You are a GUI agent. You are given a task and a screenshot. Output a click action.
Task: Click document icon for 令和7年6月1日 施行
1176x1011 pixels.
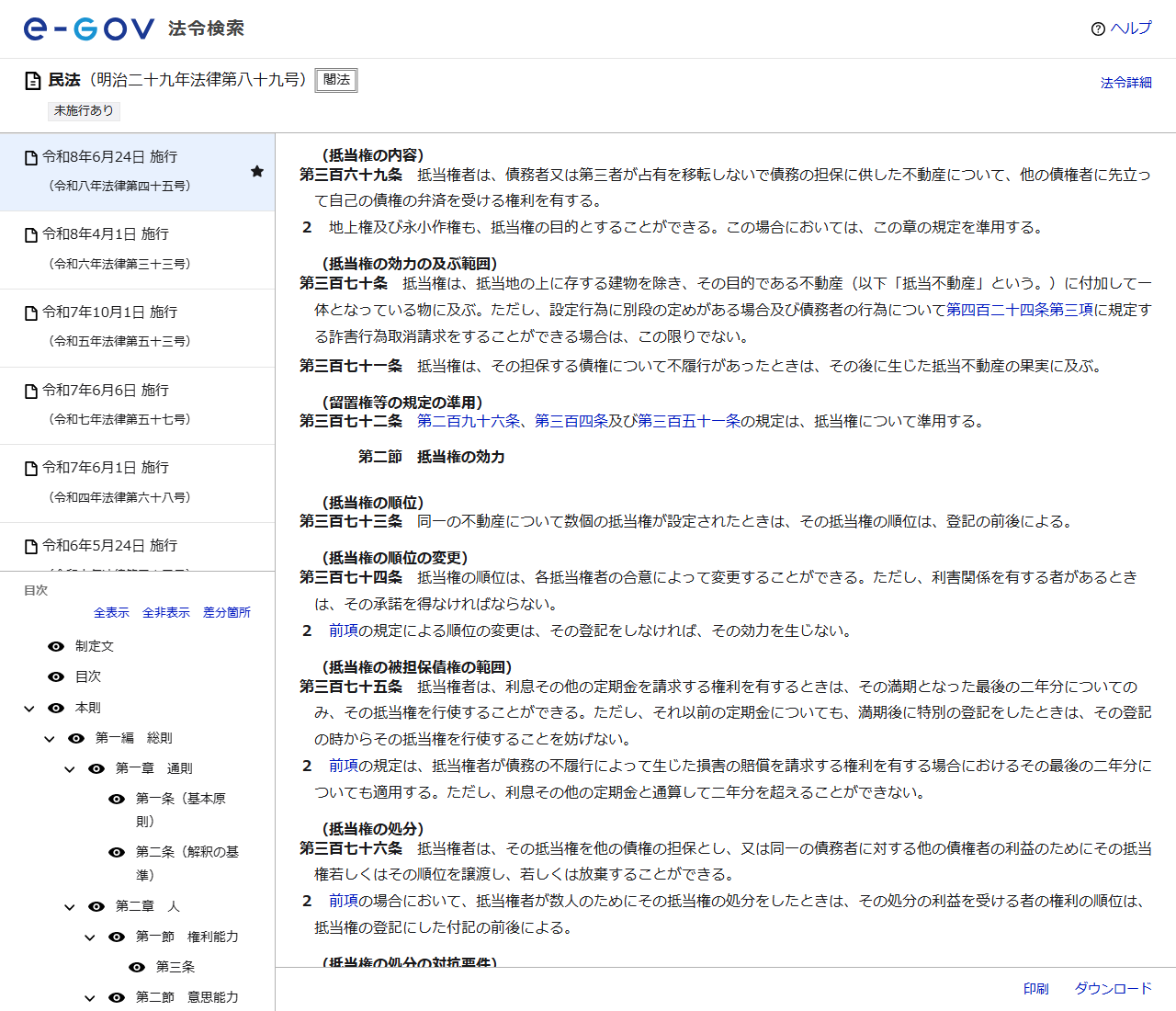point(31,469)
